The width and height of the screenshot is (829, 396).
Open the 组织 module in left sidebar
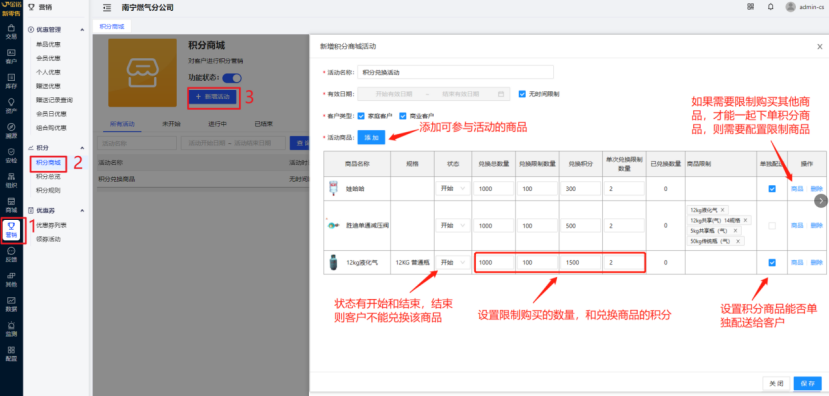click(11, 180)
